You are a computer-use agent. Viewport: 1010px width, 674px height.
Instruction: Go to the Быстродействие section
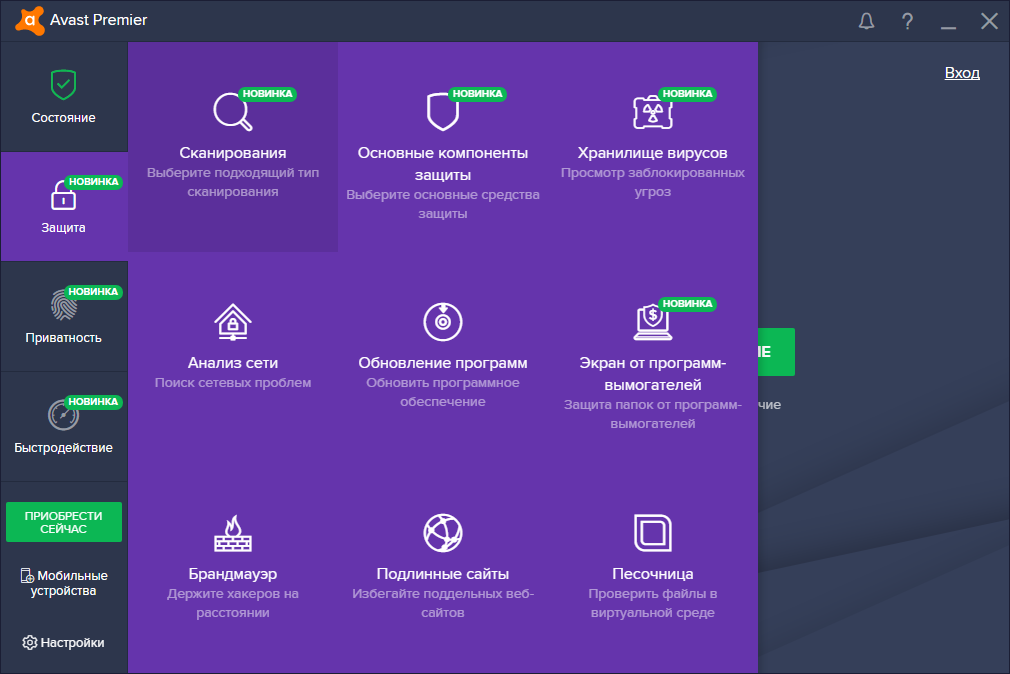click(64, 427)
